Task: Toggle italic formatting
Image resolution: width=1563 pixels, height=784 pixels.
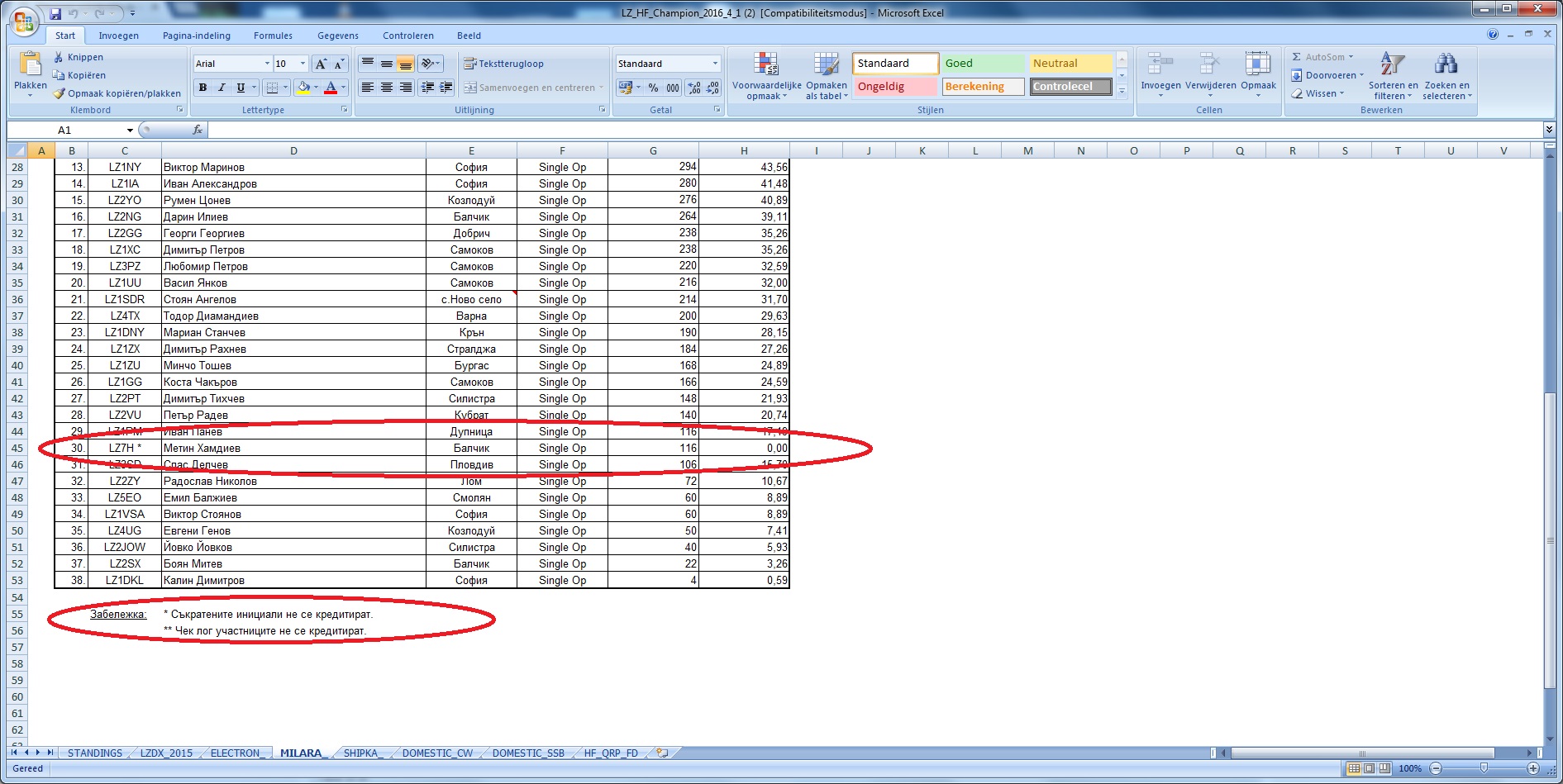Action: pyautogui.click(x=222, y=88)
